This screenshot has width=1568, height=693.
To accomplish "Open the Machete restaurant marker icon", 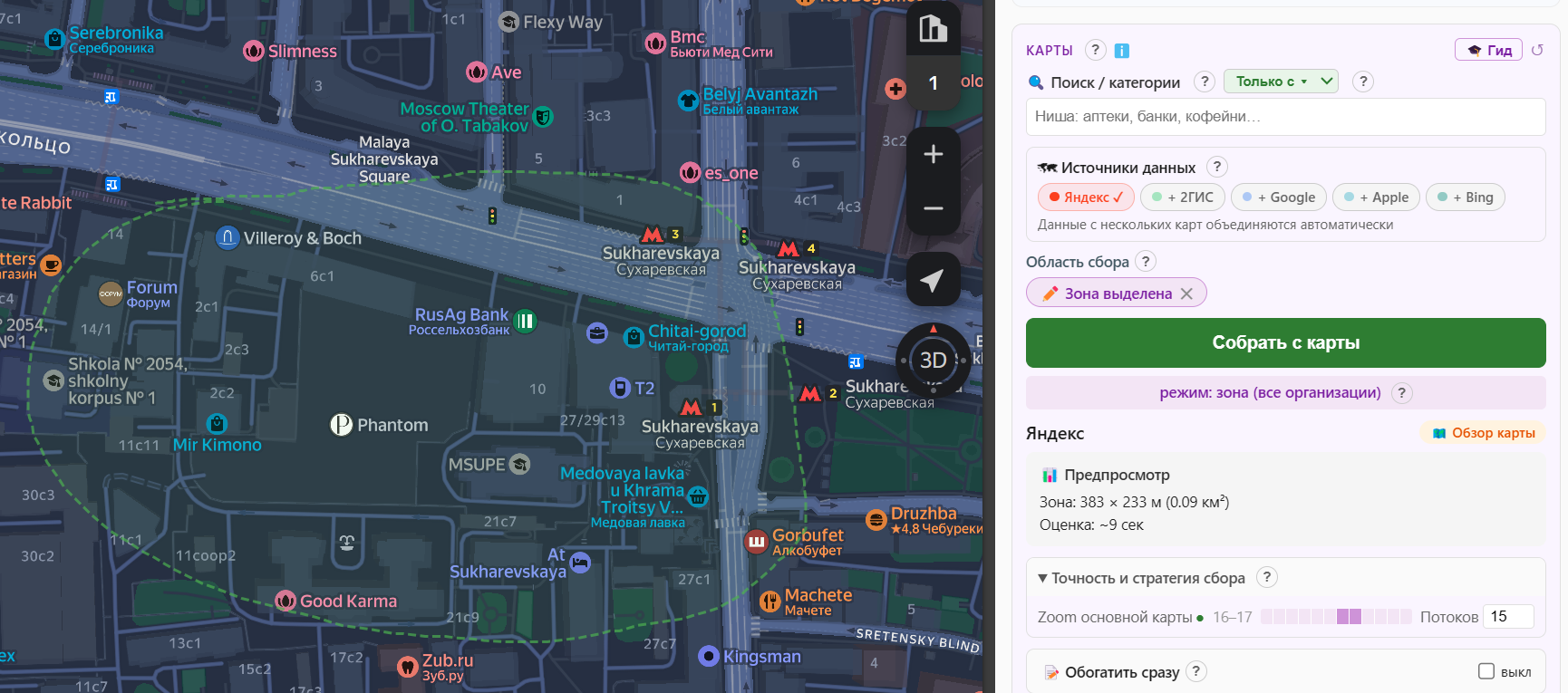I will point(769,601).
